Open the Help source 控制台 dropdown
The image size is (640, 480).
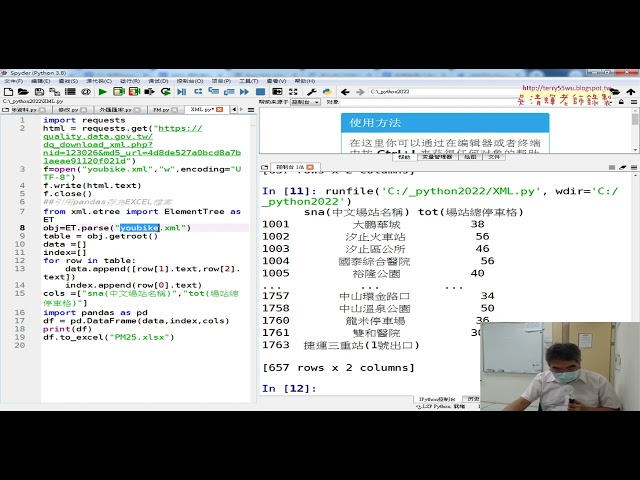coord(305,102)
